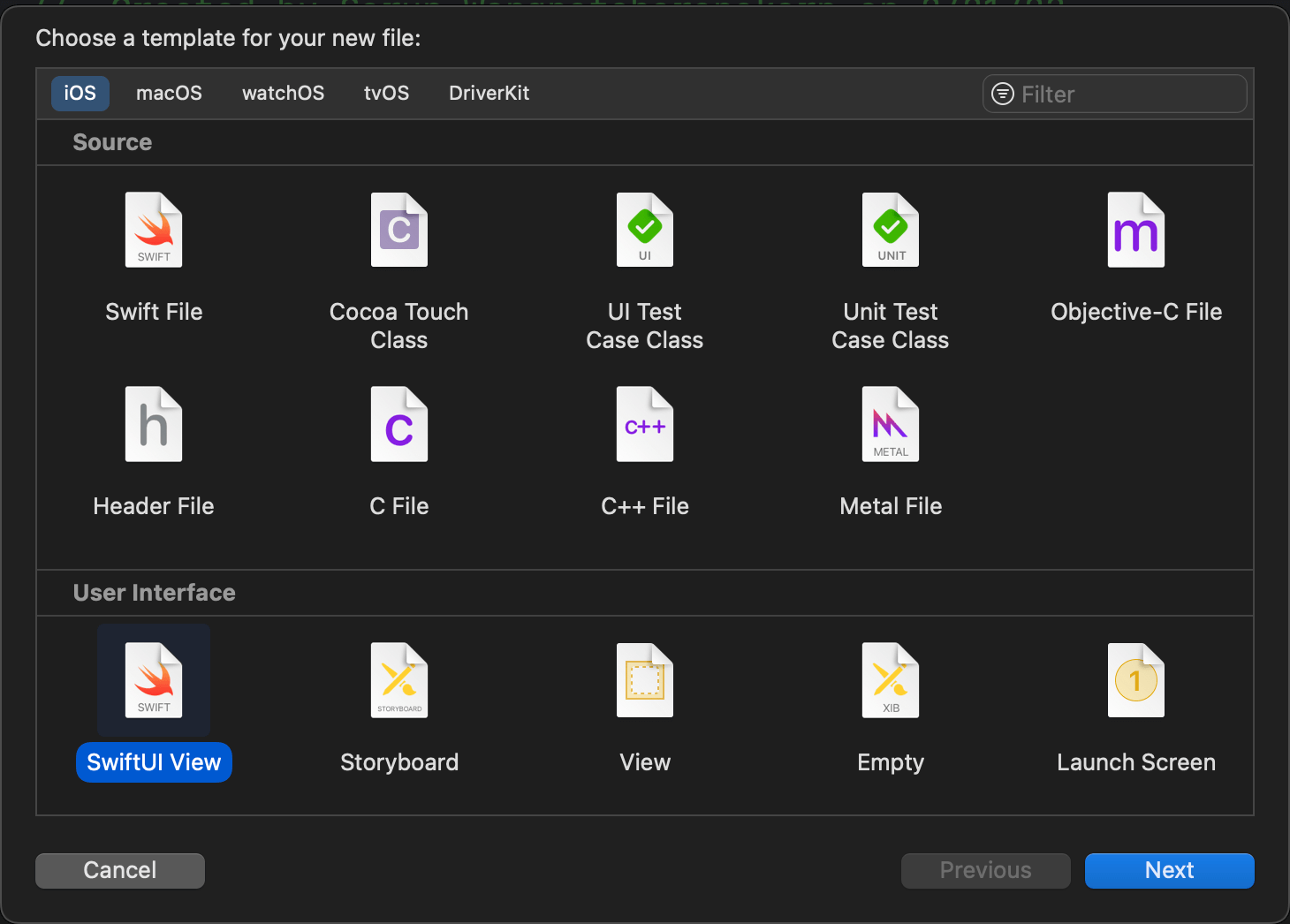The width and height of the screenshot is (1290, 924).
Task: Click the filter icon in search field
Action: 1003,94
